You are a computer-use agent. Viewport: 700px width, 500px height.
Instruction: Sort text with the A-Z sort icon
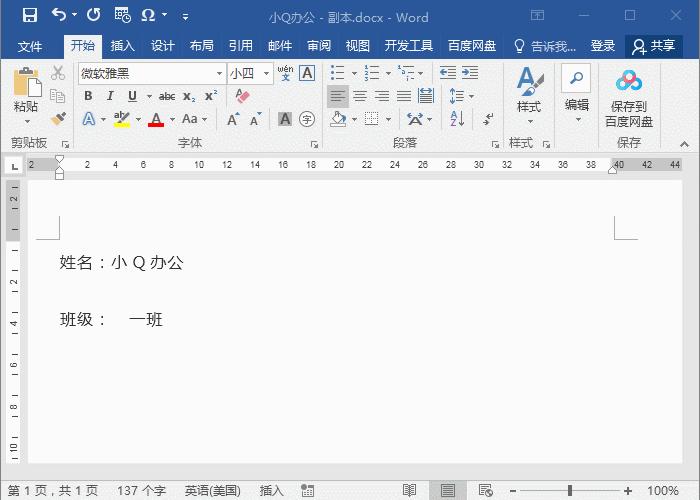point(457,119)
